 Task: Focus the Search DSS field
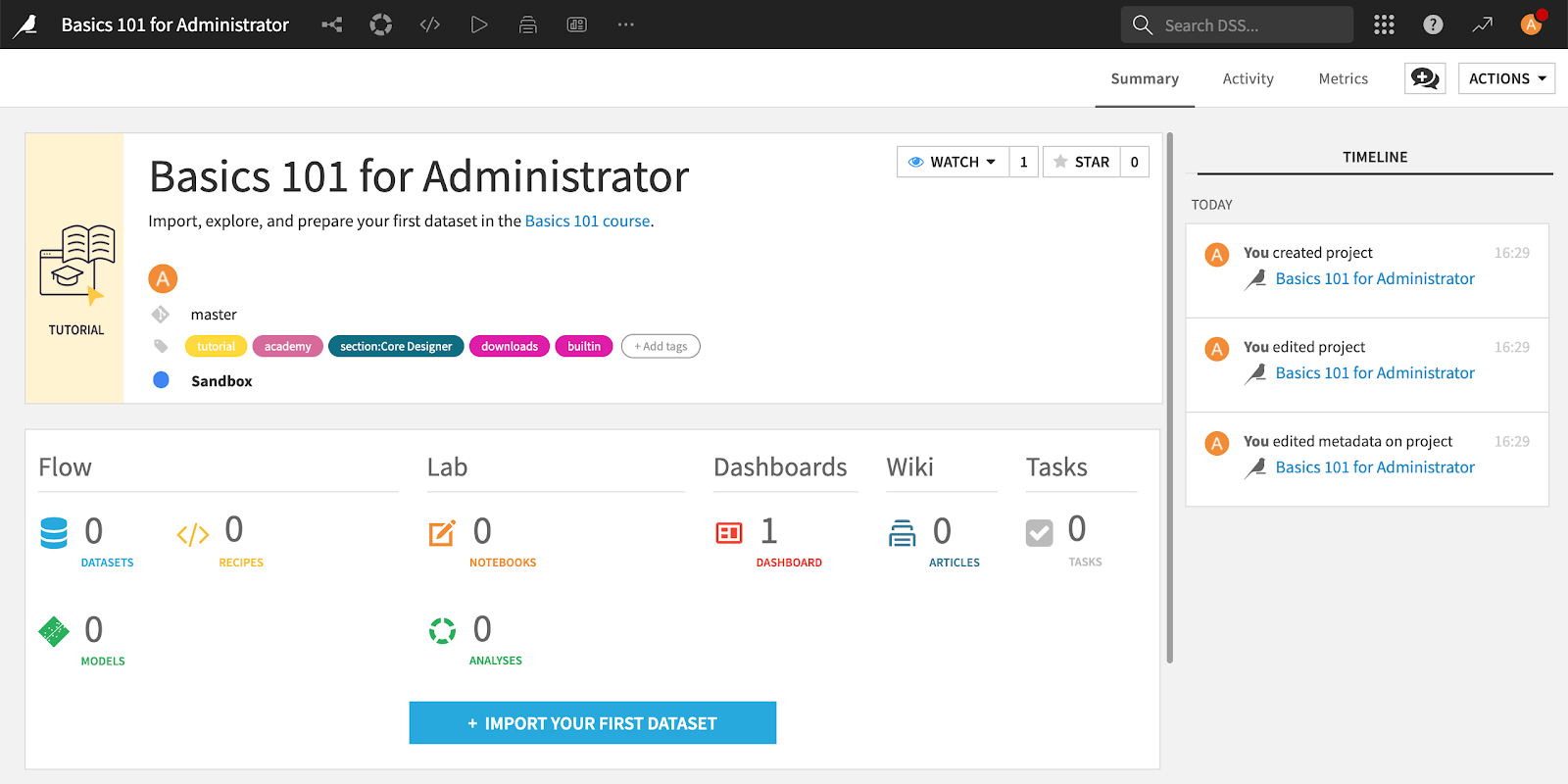point(1237,24)
